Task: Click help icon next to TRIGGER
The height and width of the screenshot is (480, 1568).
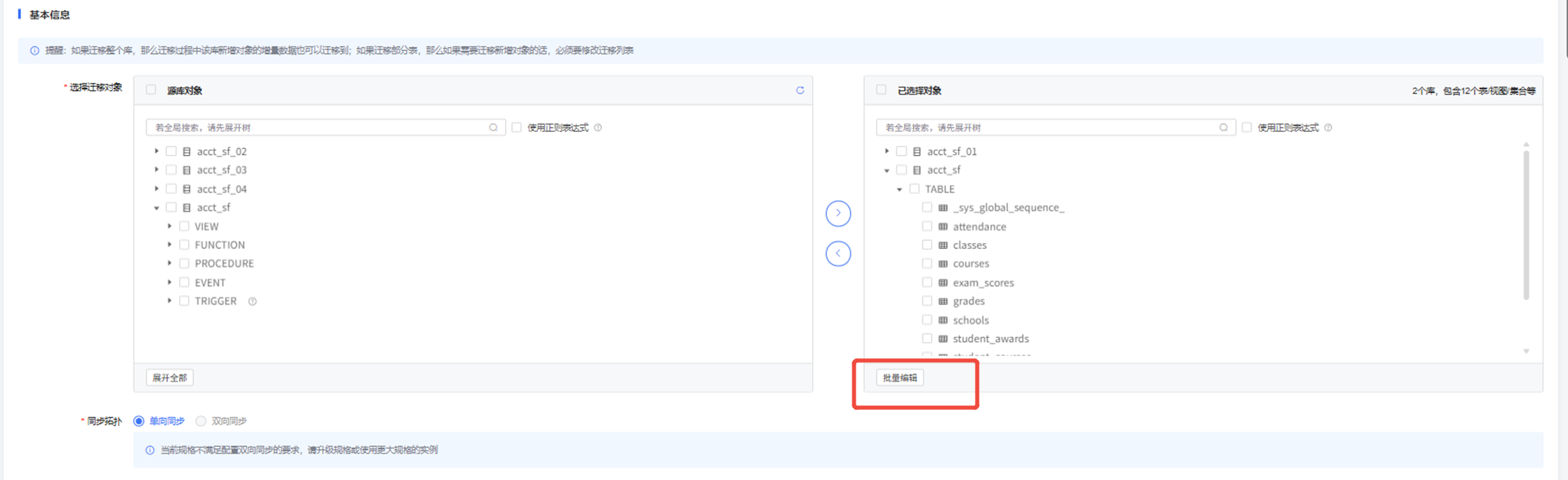Action: (x=252, y=302)
